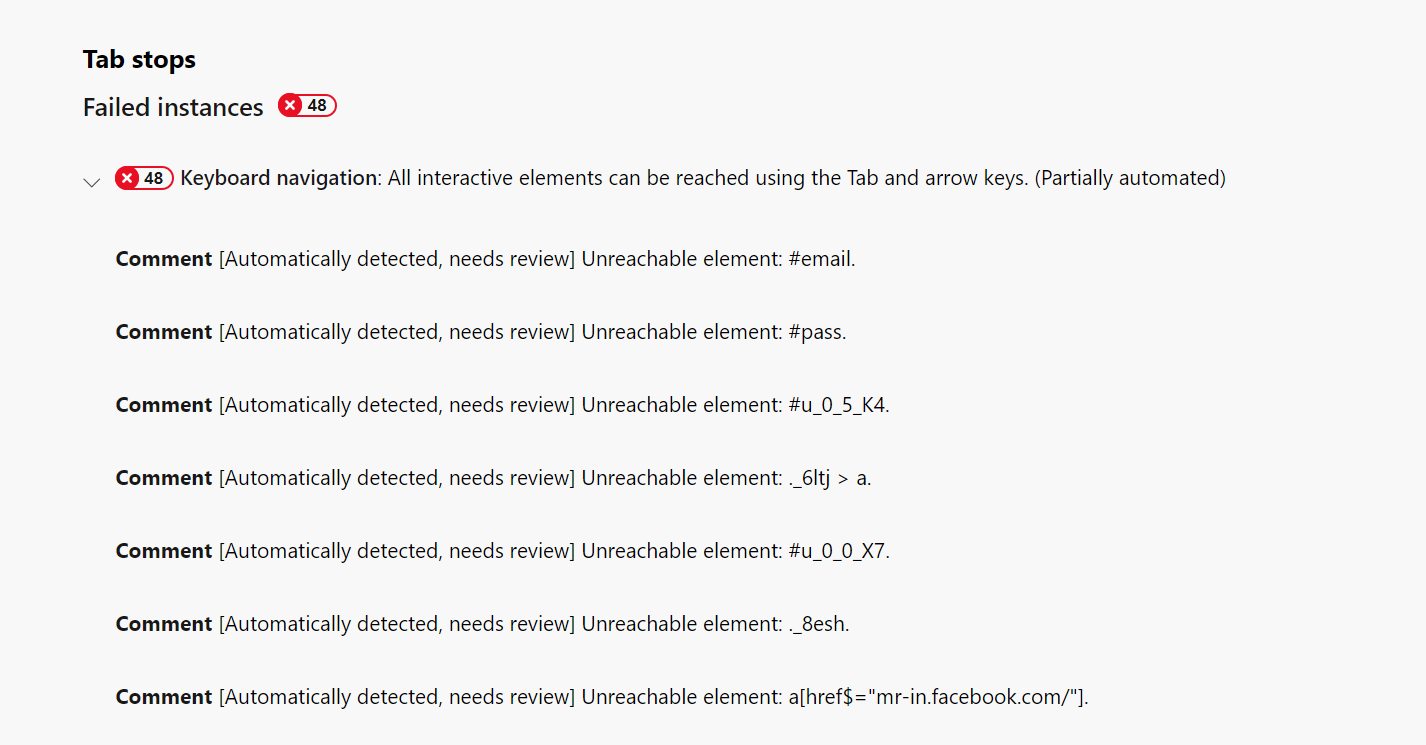1426x745 pixels.
Task: Expand the Failed instances section header
Action: point(172,106)
